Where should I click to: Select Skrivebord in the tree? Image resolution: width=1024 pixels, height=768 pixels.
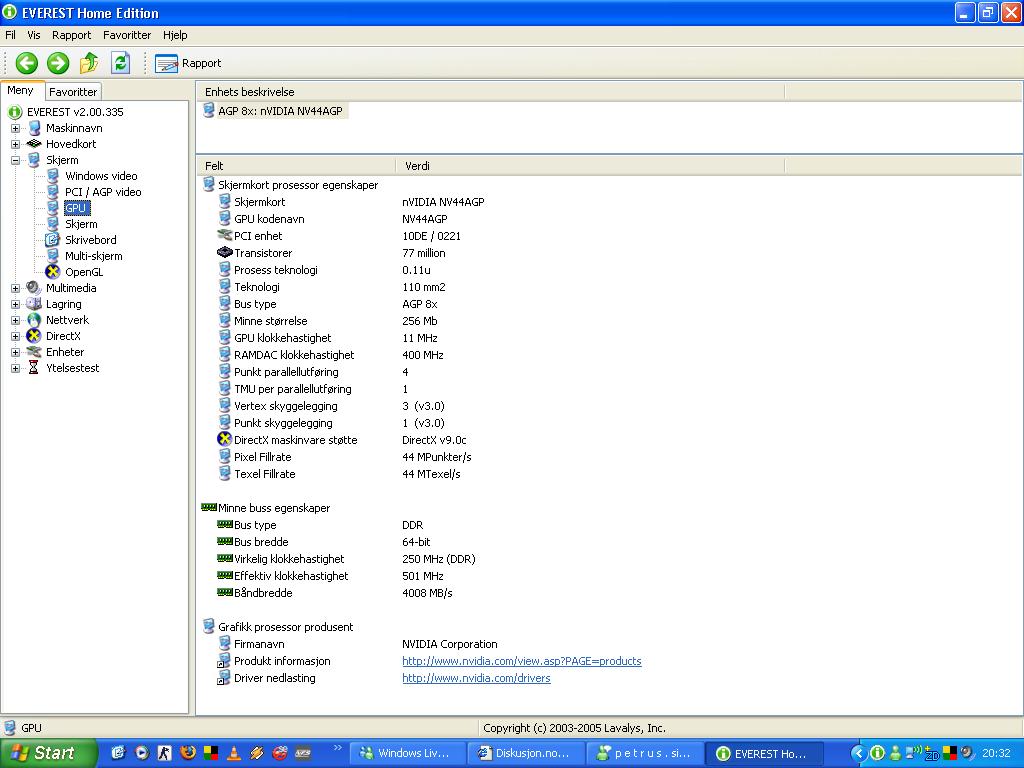click(x=91, y=240)
